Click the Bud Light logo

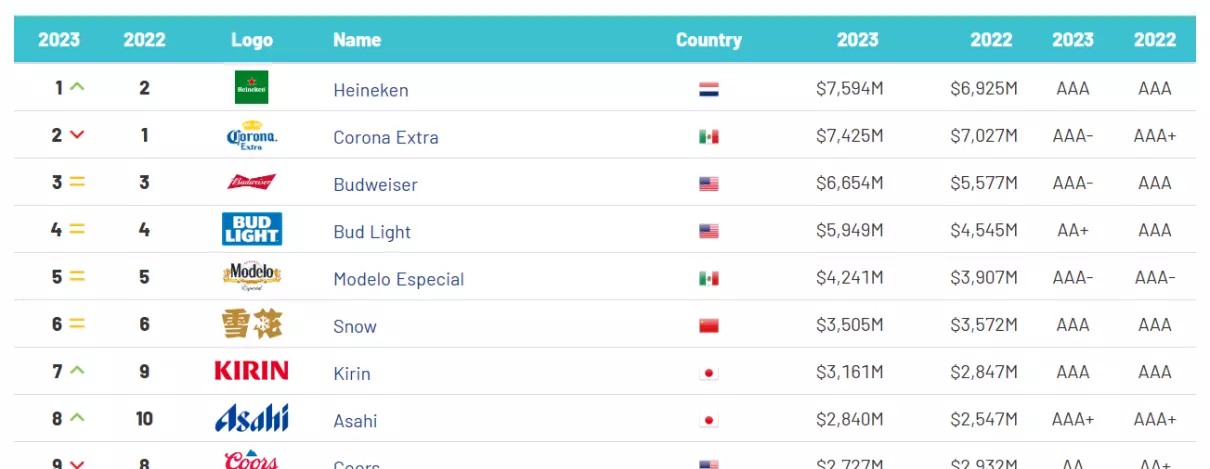(251, 230)
